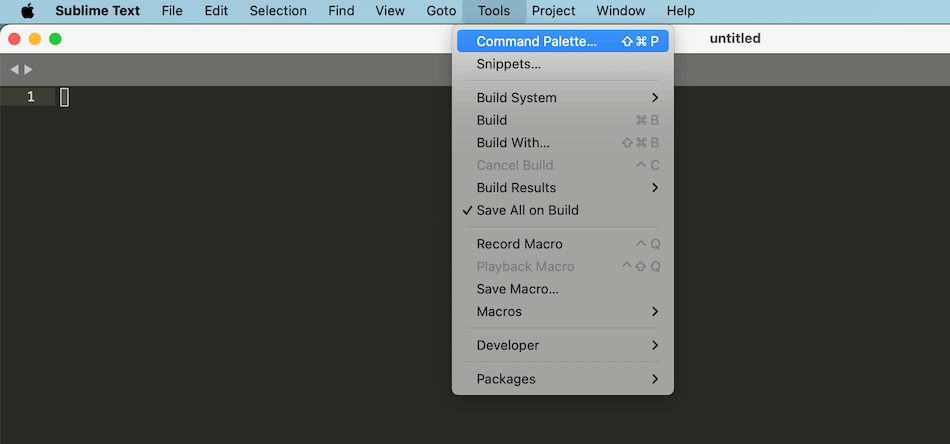Open the Project menu
950x444 pixels.
coord(554,11)
